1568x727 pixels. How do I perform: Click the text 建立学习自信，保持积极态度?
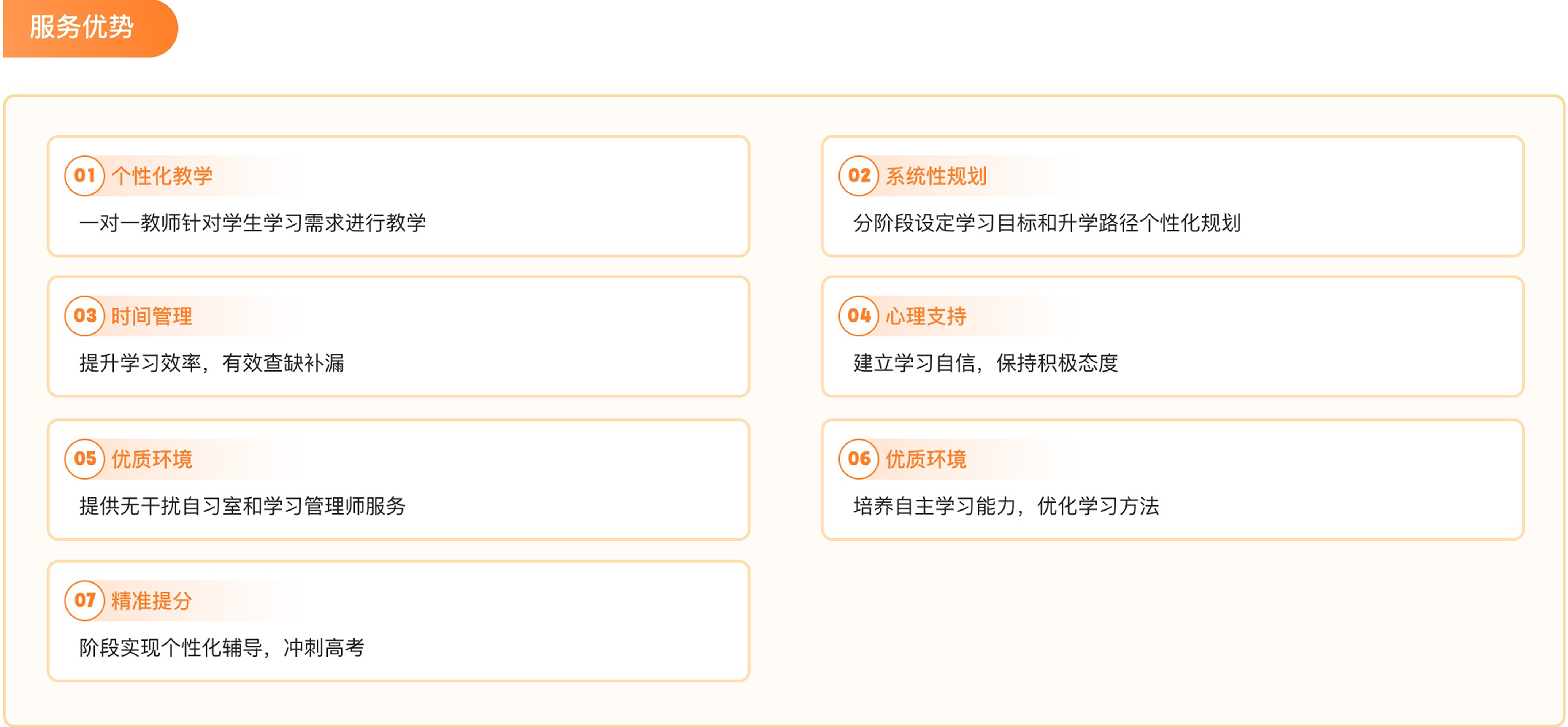tap(986, 363)
